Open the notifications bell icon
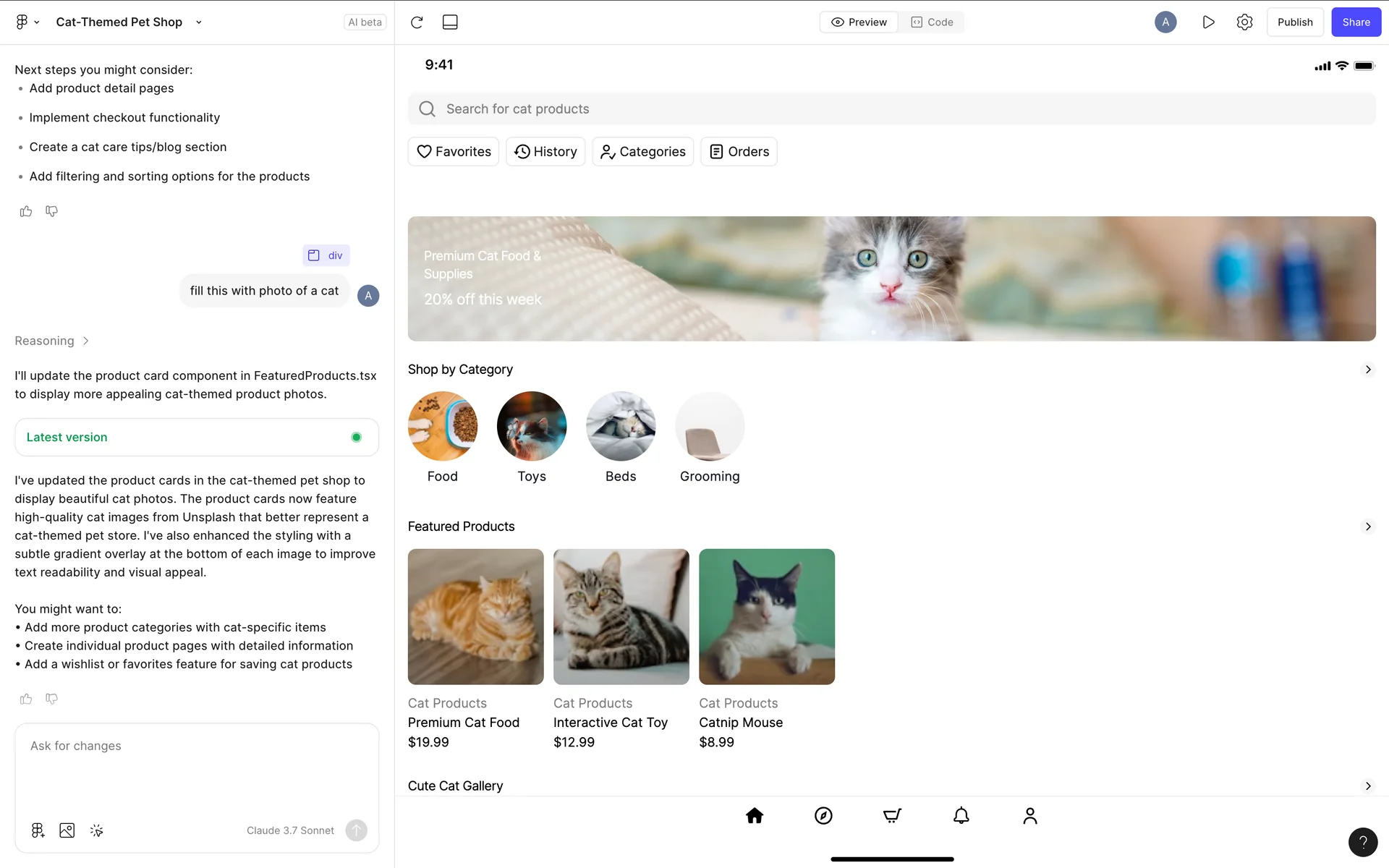This screenshot has height=868, width=1389. click(961, 816)
